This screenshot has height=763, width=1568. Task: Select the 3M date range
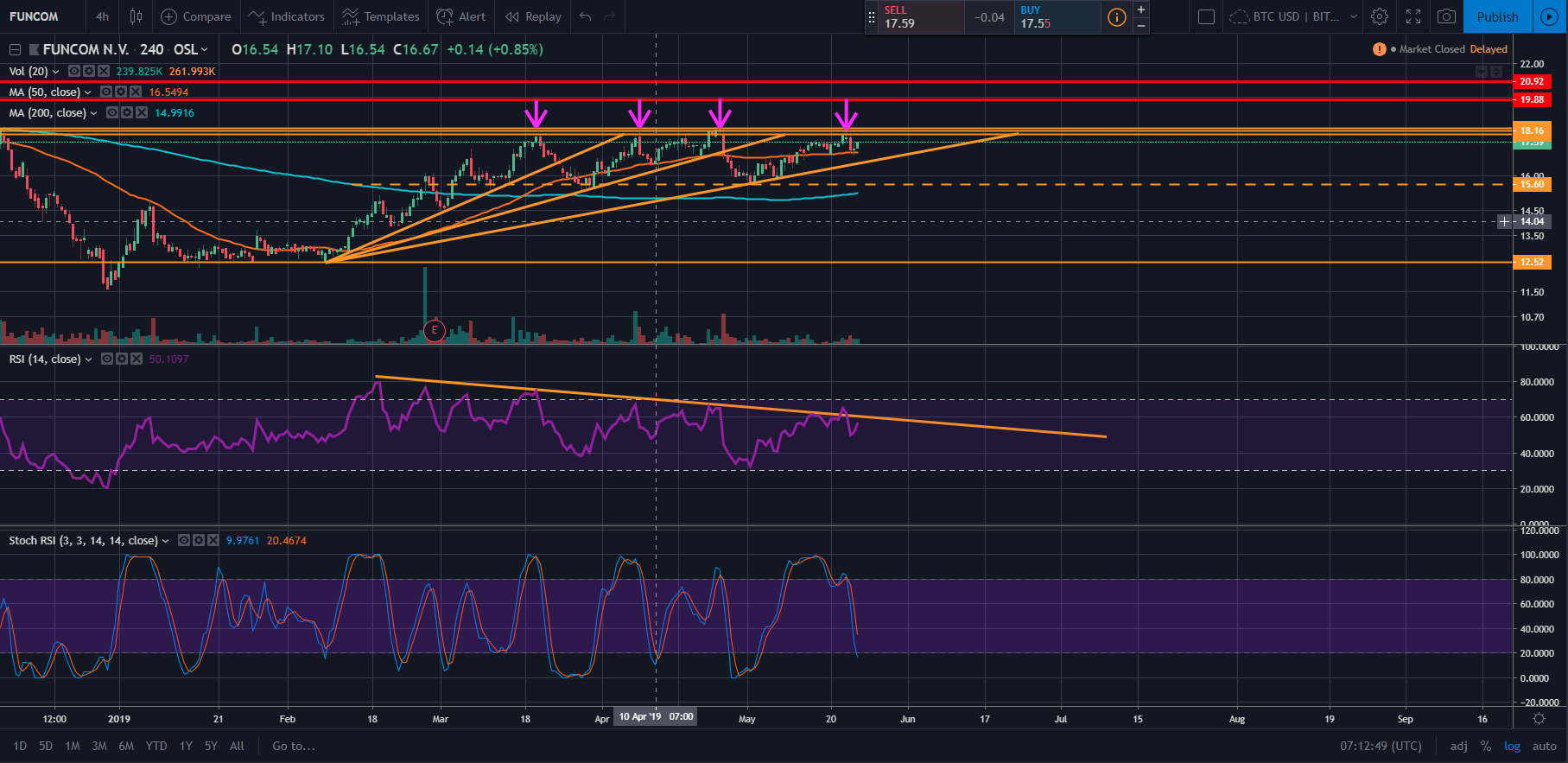[99, 746]
